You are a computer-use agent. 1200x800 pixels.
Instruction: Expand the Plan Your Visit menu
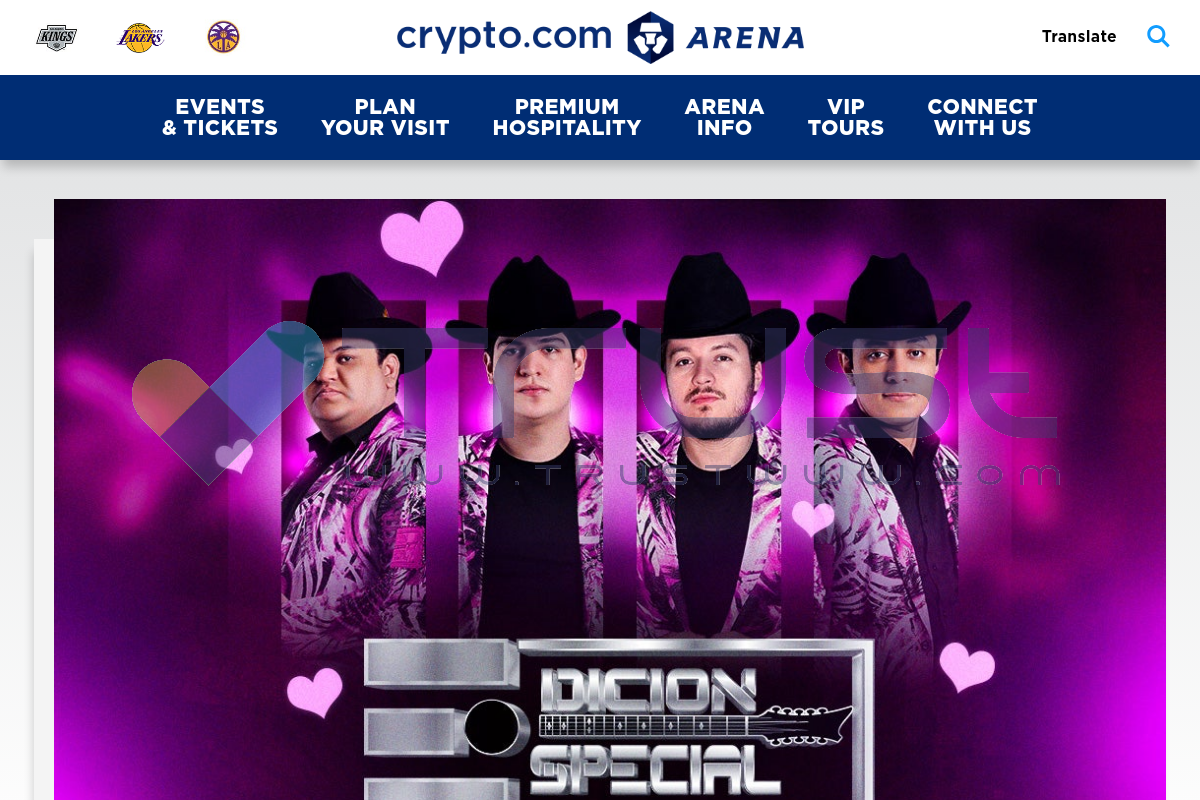[385, 117]
